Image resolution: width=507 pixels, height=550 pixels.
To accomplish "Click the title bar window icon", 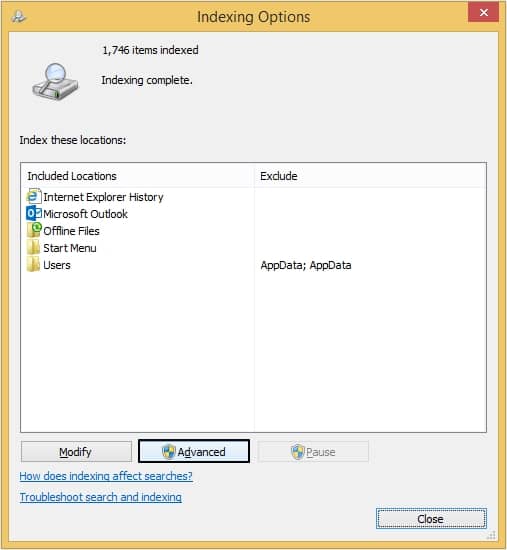I will click(18, 16).
